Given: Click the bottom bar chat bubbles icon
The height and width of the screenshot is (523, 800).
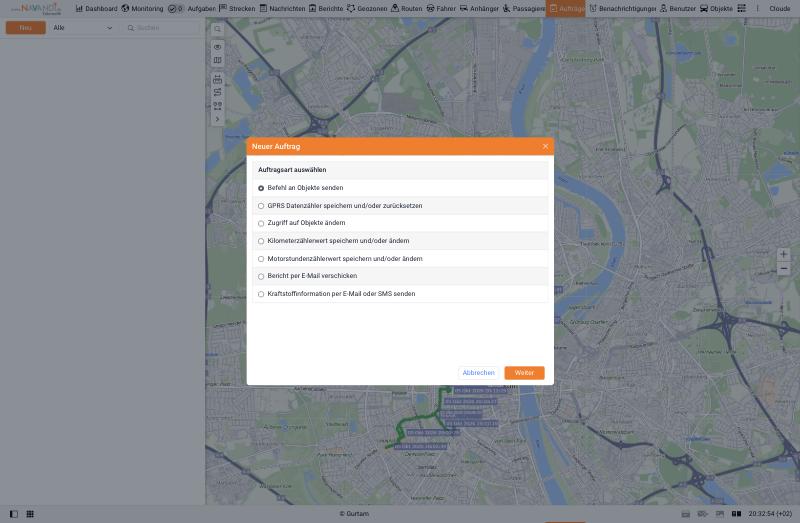Looking at the screenshot, I should (703, 514).
